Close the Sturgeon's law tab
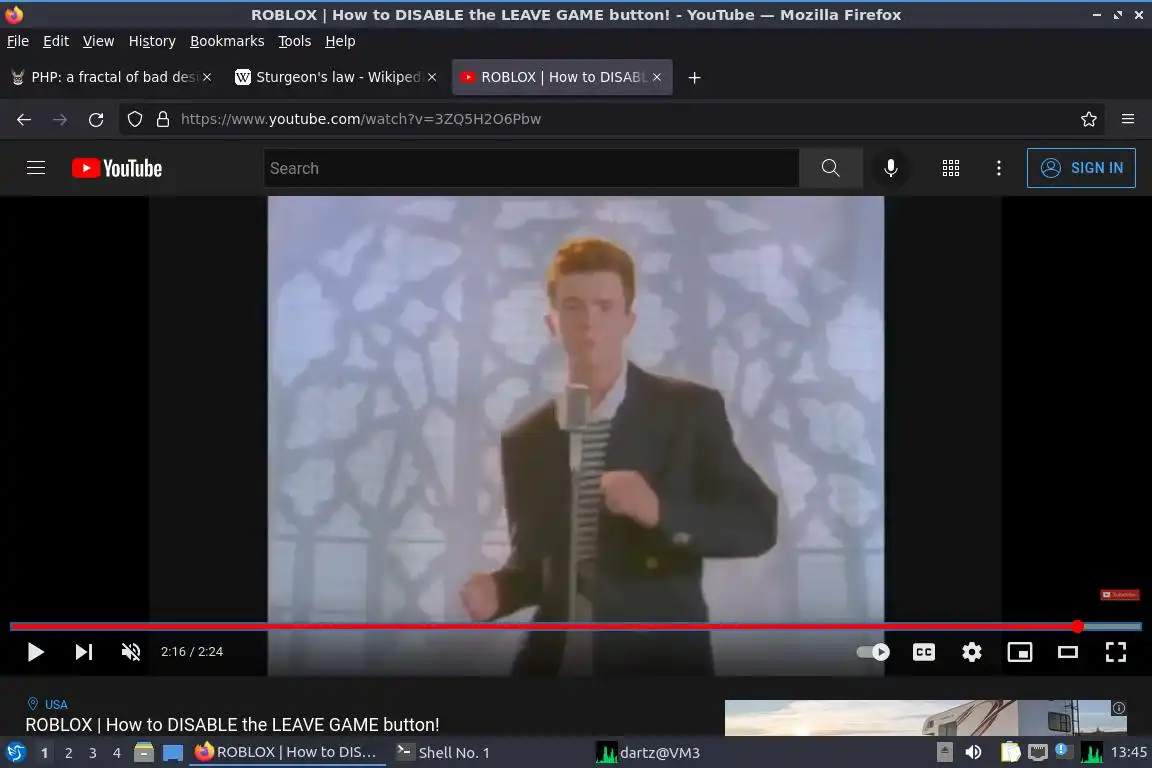This screenshot has width=1152, height=768. pyautogui.click(x=432, y=77)
